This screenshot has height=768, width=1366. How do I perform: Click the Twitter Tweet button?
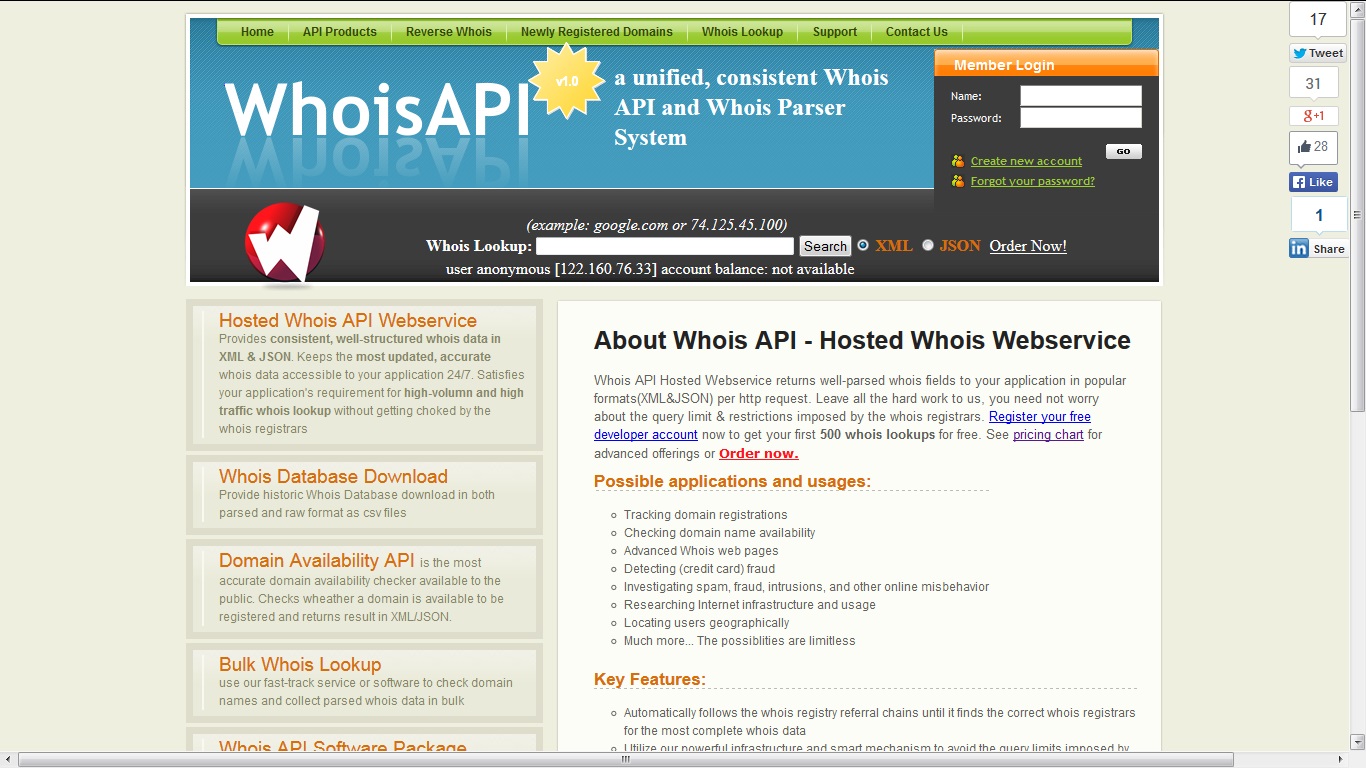click(1318, 53)
